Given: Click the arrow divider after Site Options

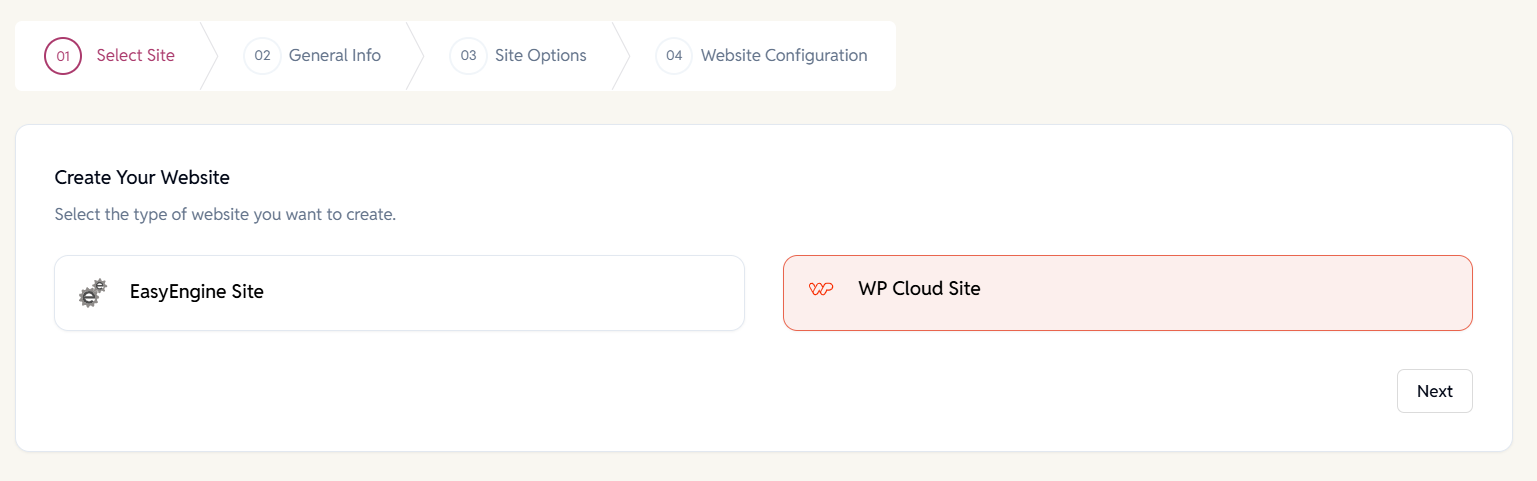Looking at the screenshot, I should click(621, 56).
